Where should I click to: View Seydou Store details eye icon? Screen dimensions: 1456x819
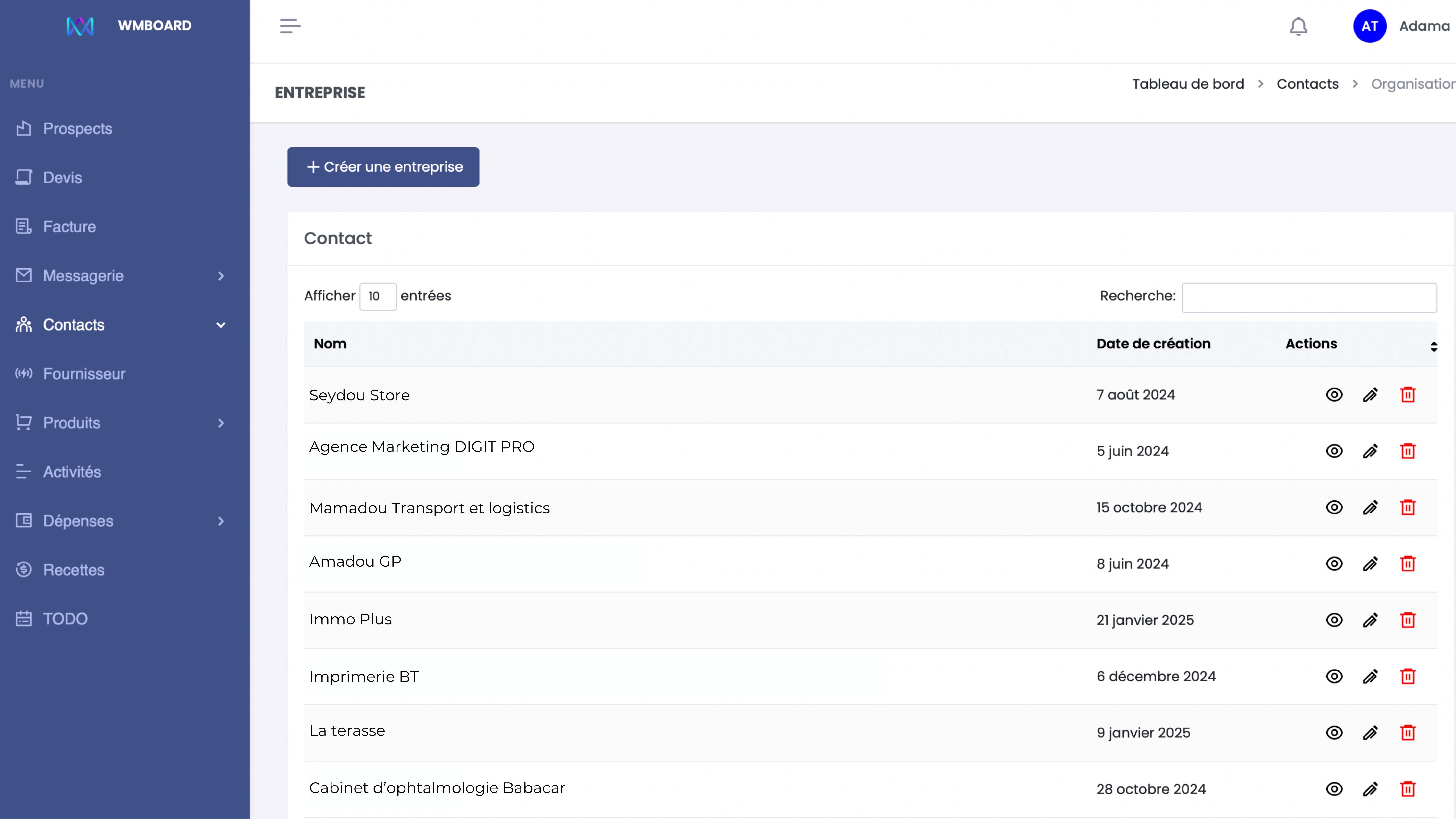coord(1334,395)
